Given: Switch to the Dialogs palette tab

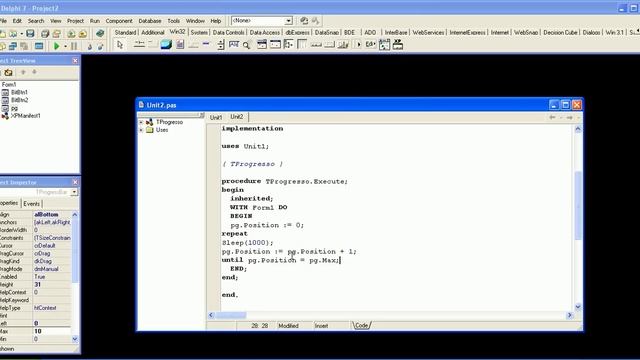Looking at the screenshot, I should coord(591,32).
